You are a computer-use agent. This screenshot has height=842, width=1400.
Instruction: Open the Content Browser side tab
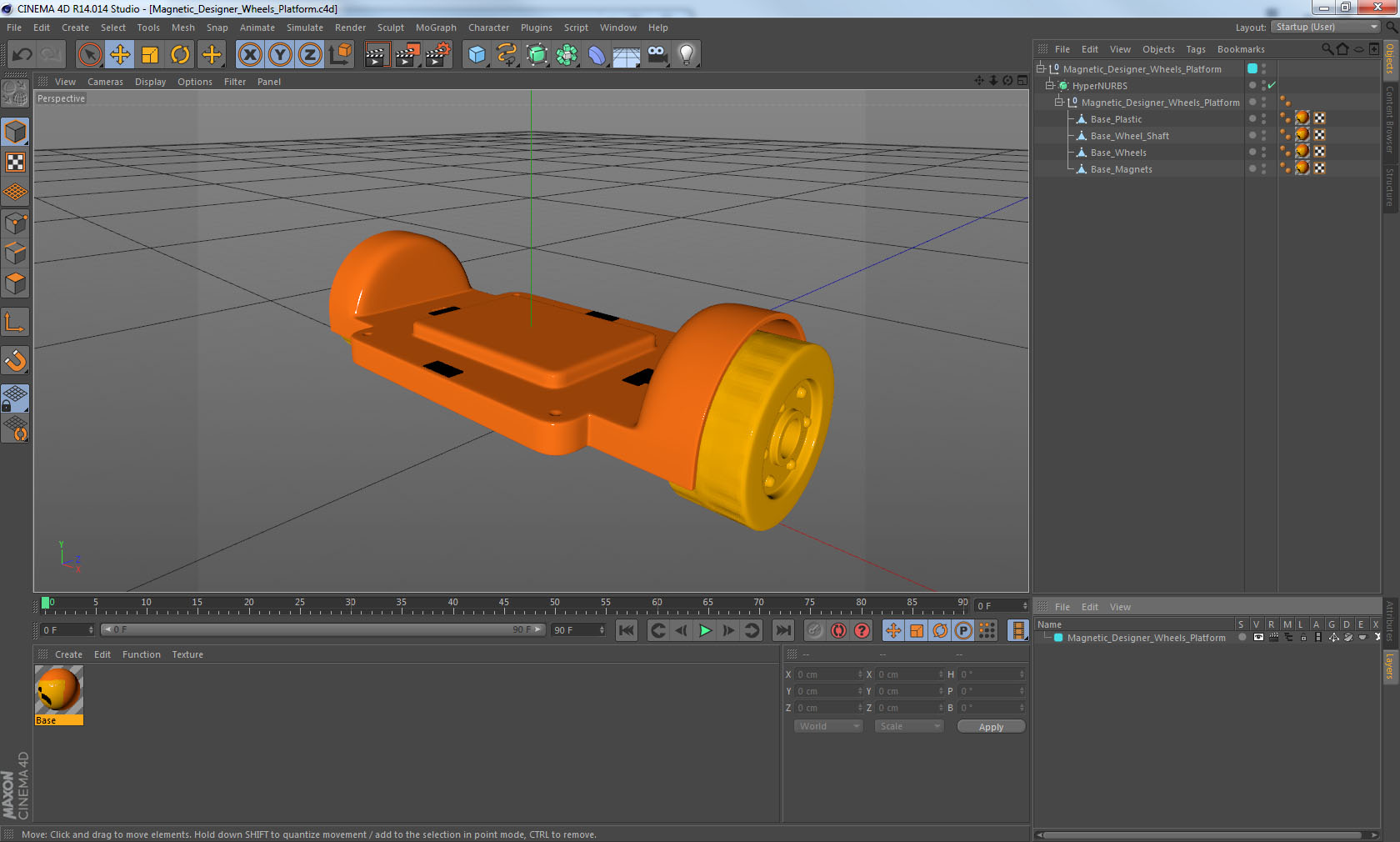pos(1390,119)
